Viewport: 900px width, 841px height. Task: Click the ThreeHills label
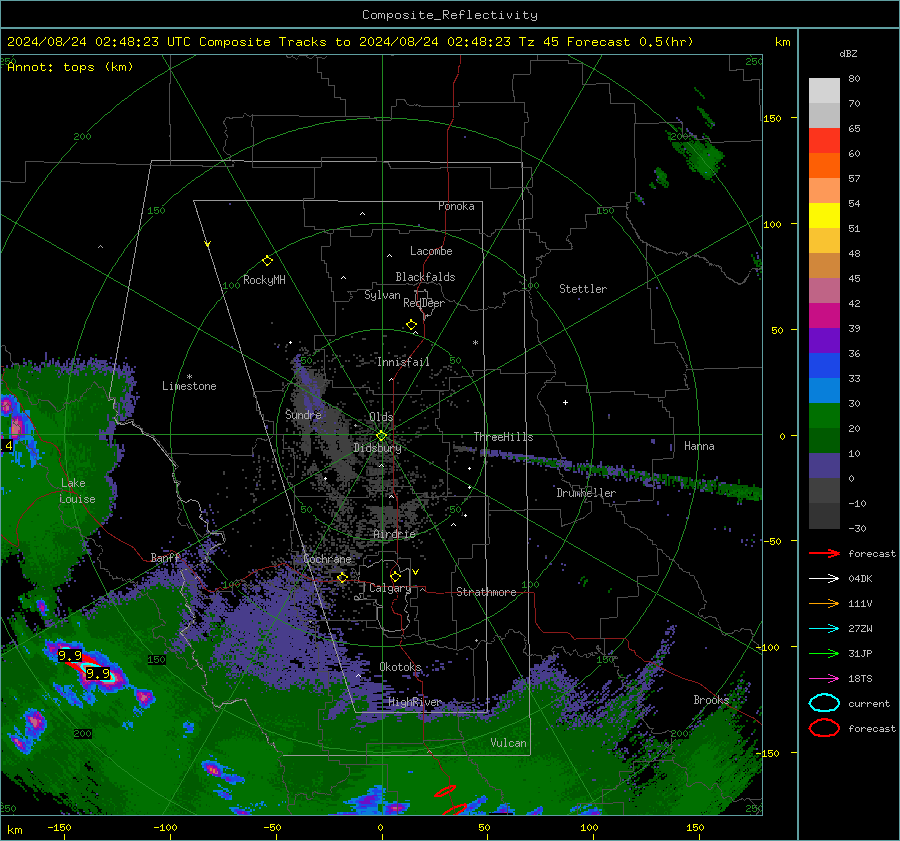(503, 437)
